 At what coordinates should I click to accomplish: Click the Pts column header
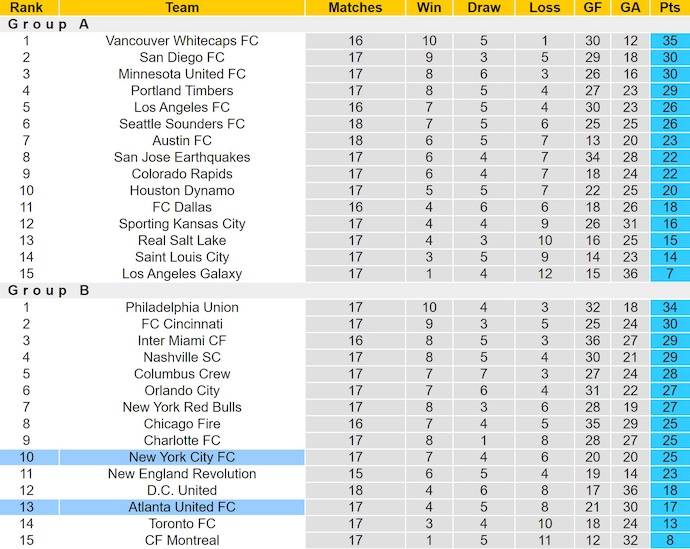(669, 7)
